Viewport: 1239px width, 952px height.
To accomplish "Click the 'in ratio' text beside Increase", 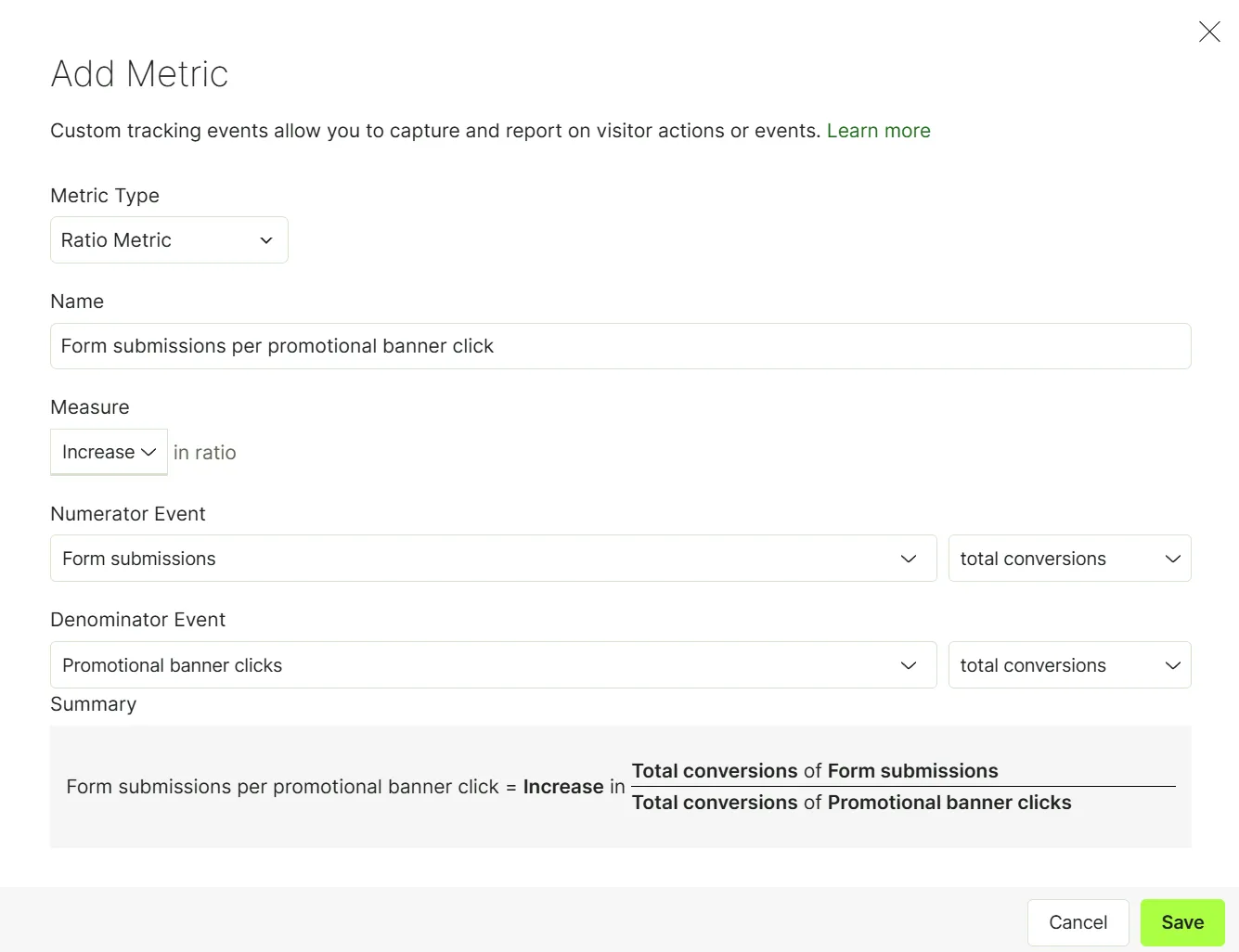I will tap(205, 453).
